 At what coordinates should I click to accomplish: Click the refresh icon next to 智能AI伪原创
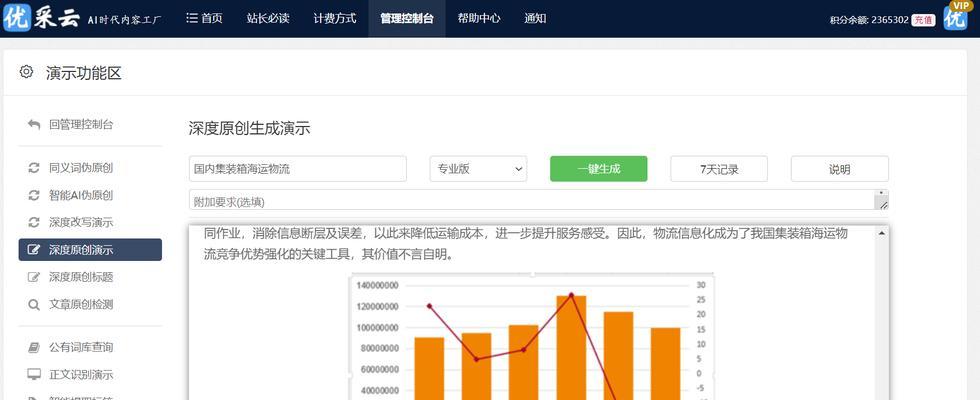(34, 196)
